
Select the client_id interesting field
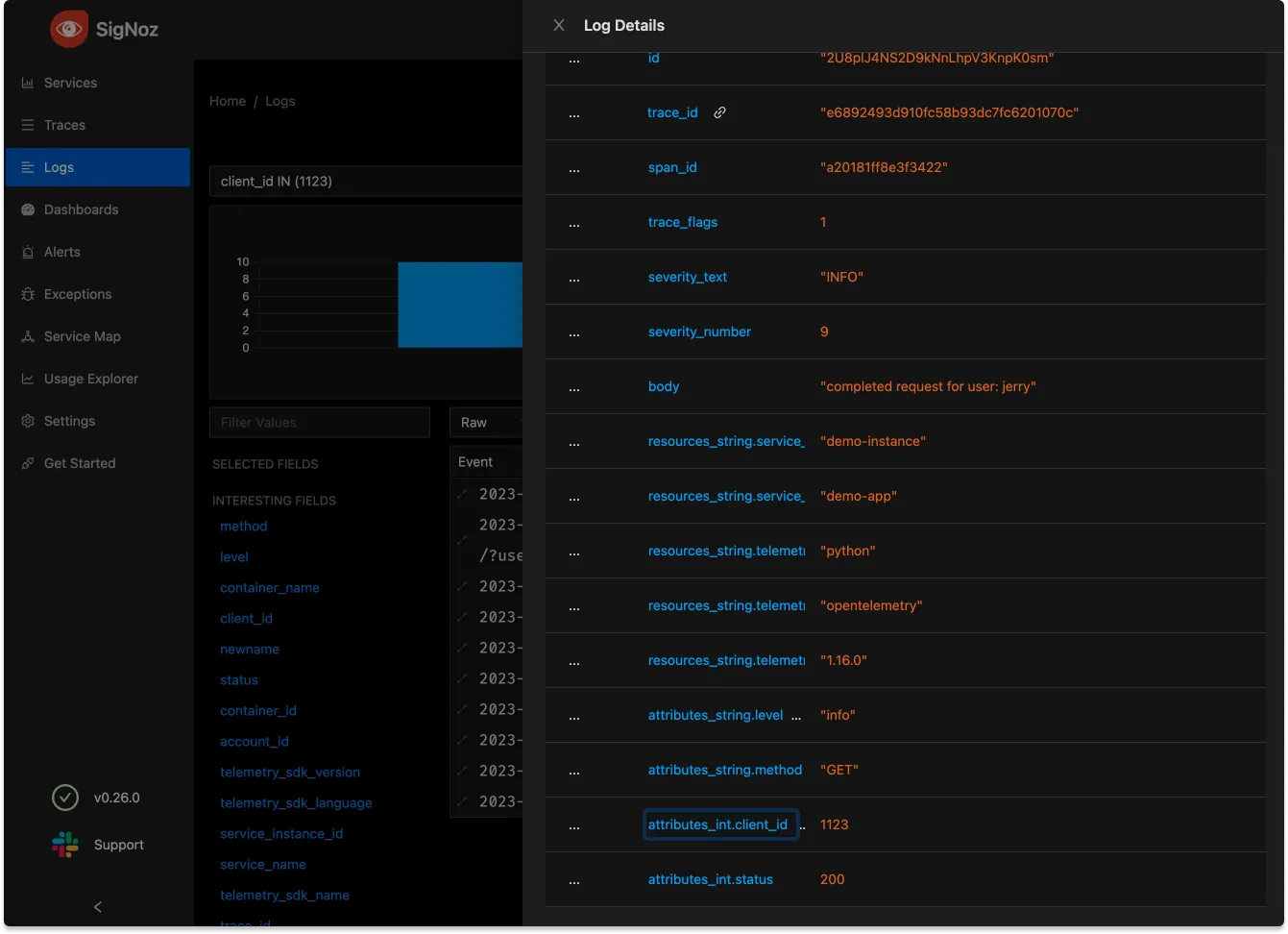point(247,618)
